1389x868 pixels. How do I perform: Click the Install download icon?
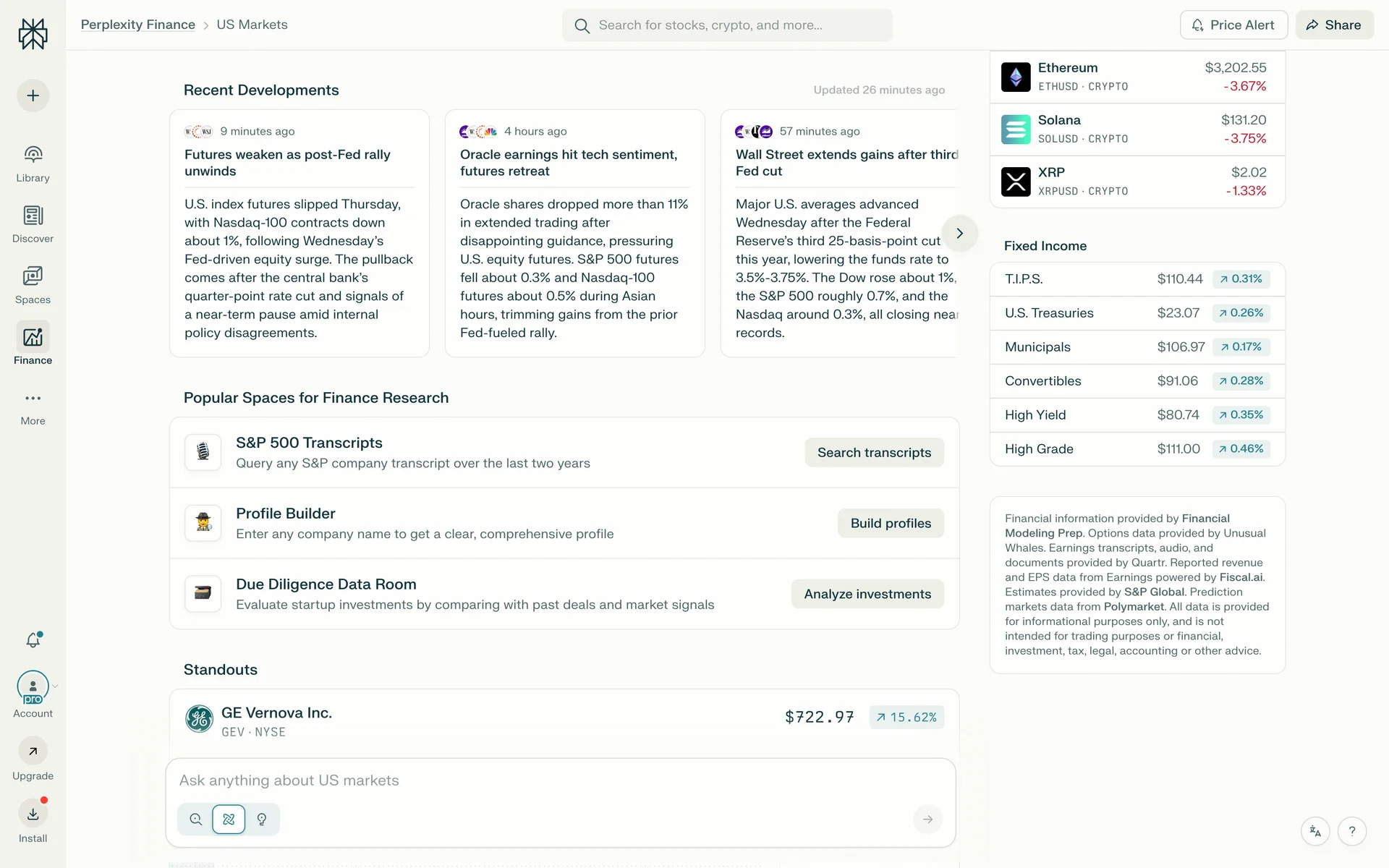point(33,814)
